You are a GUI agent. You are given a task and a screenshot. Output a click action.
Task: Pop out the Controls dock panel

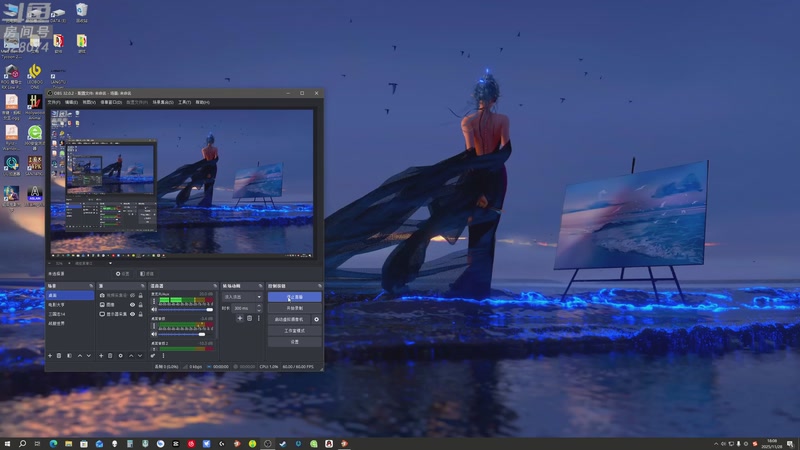pyautogui.click(x=320, y=286)
